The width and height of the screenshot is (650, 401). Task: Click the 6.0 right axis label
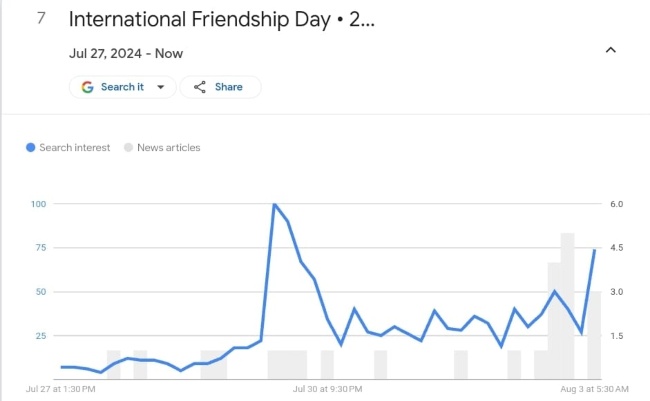[x=617, y=204]
